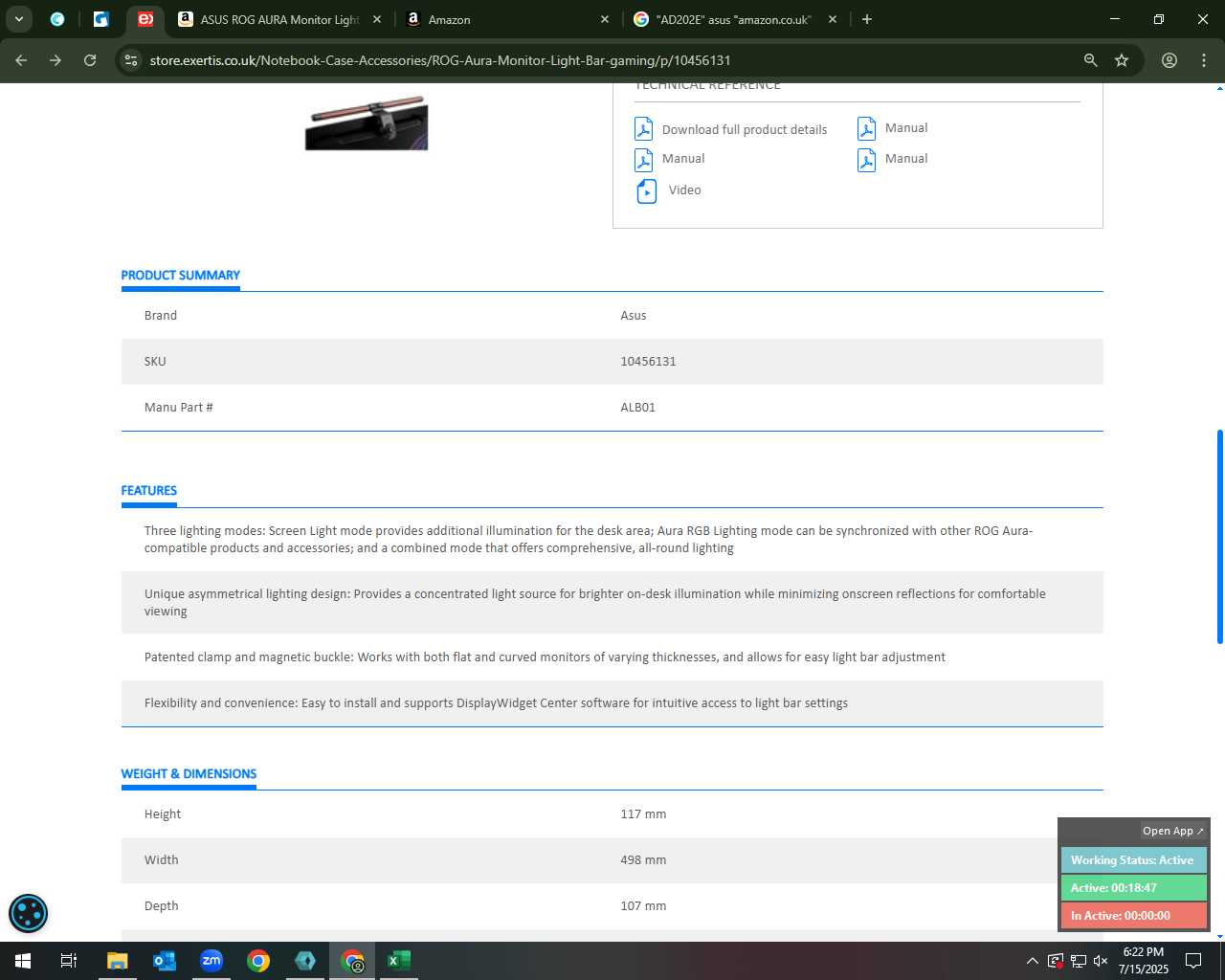Click the Video file icon
This screenshot has width=1225, height=980.
tap(647, 191)
